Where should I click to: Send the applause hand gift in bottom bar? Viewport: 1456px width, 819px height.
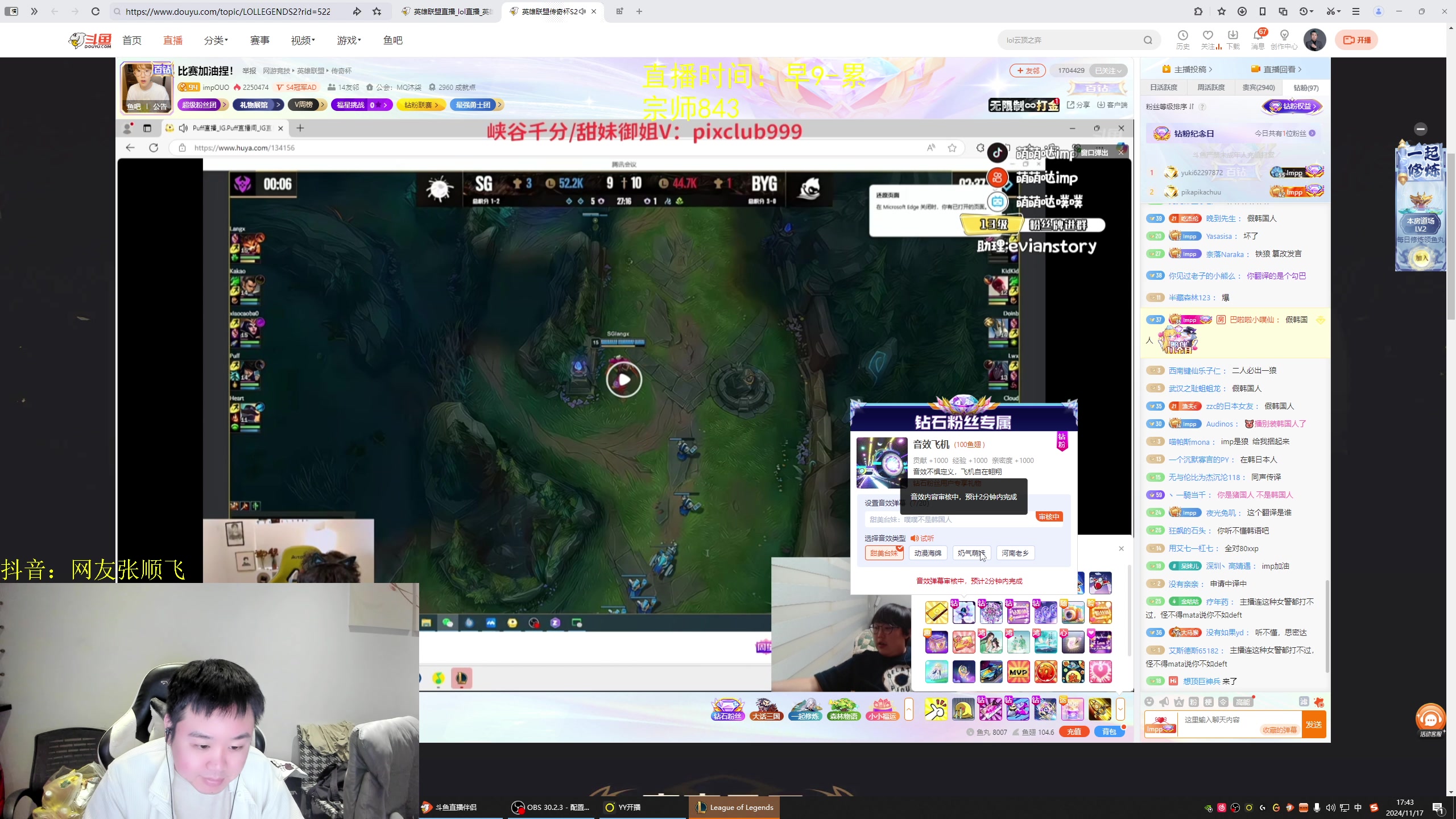[x=936, y=709]
